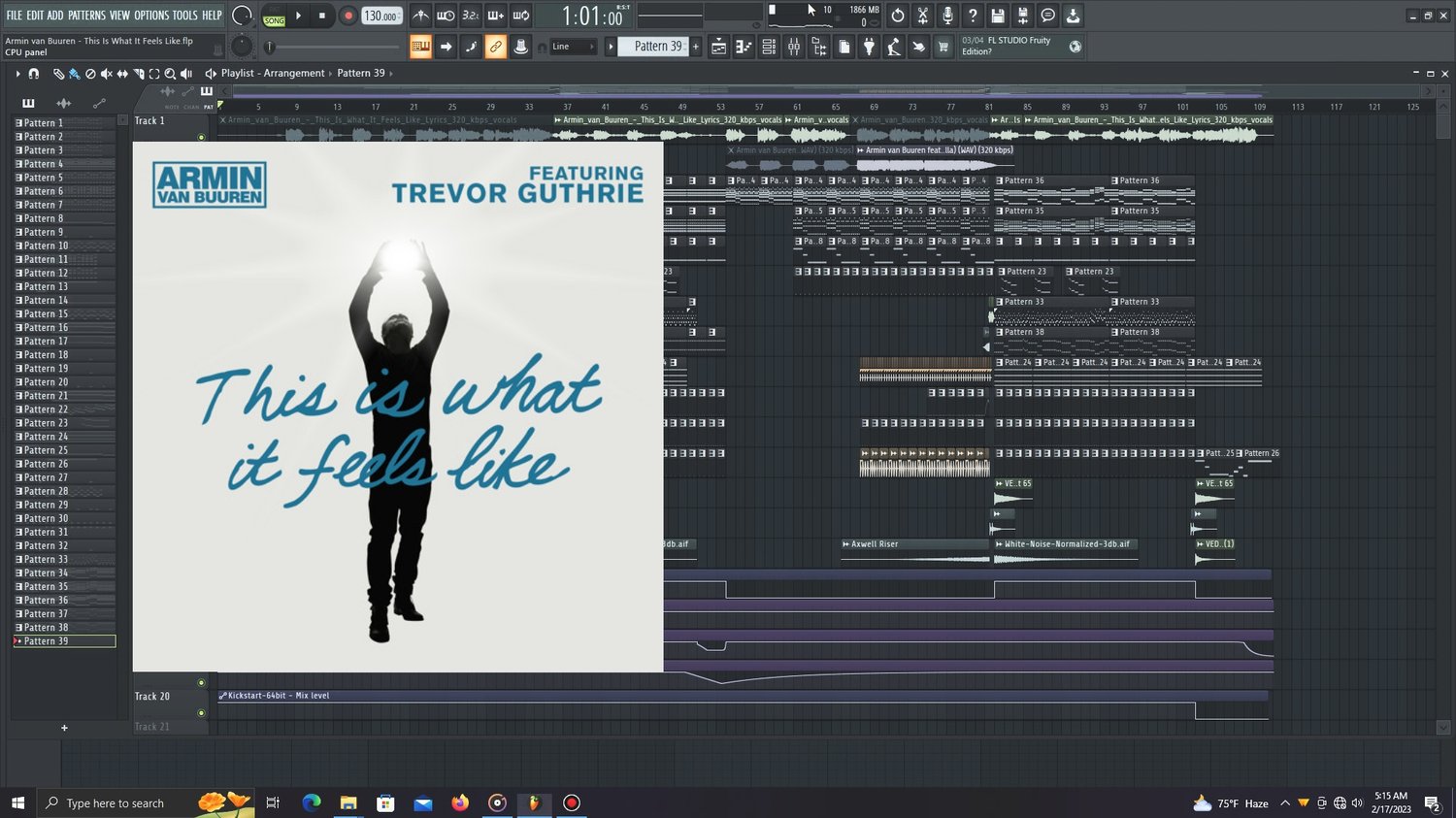Image resolution: width=1456 pixels, height=818 pixels.
Task: Open the plugin database plug icon
Action: point(869,47)
